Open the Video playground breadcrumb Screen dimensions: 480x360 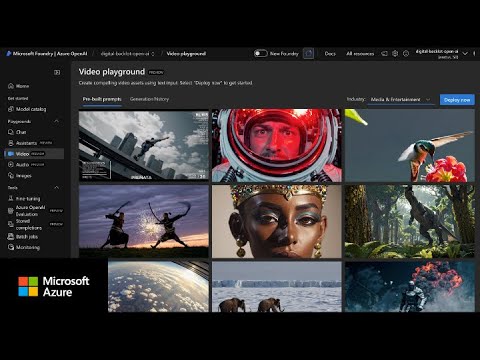click(x=186, y=54)
